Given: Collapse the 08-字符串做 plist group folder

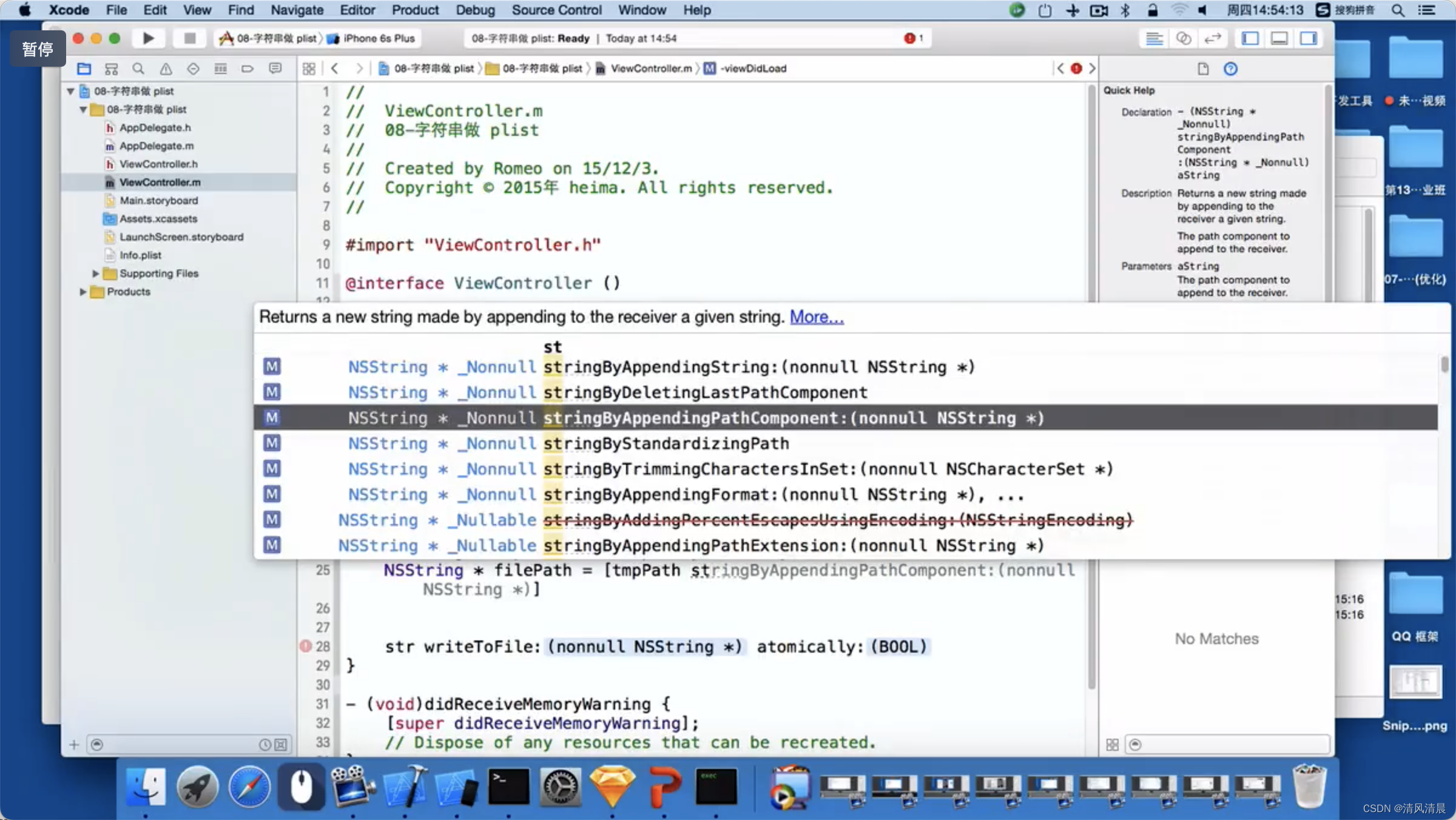Looking at the screenshot, I should [83, 109].
